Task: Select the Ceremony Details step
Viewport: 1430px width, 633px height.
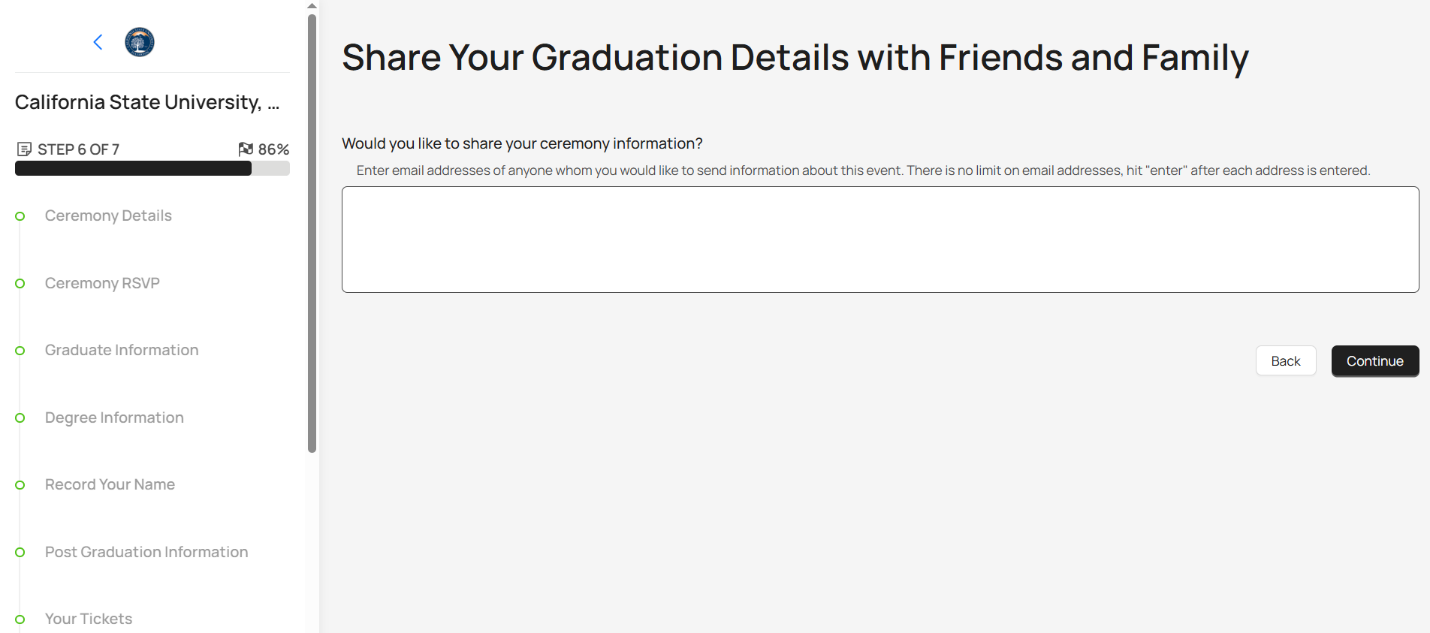Action: 108,215
